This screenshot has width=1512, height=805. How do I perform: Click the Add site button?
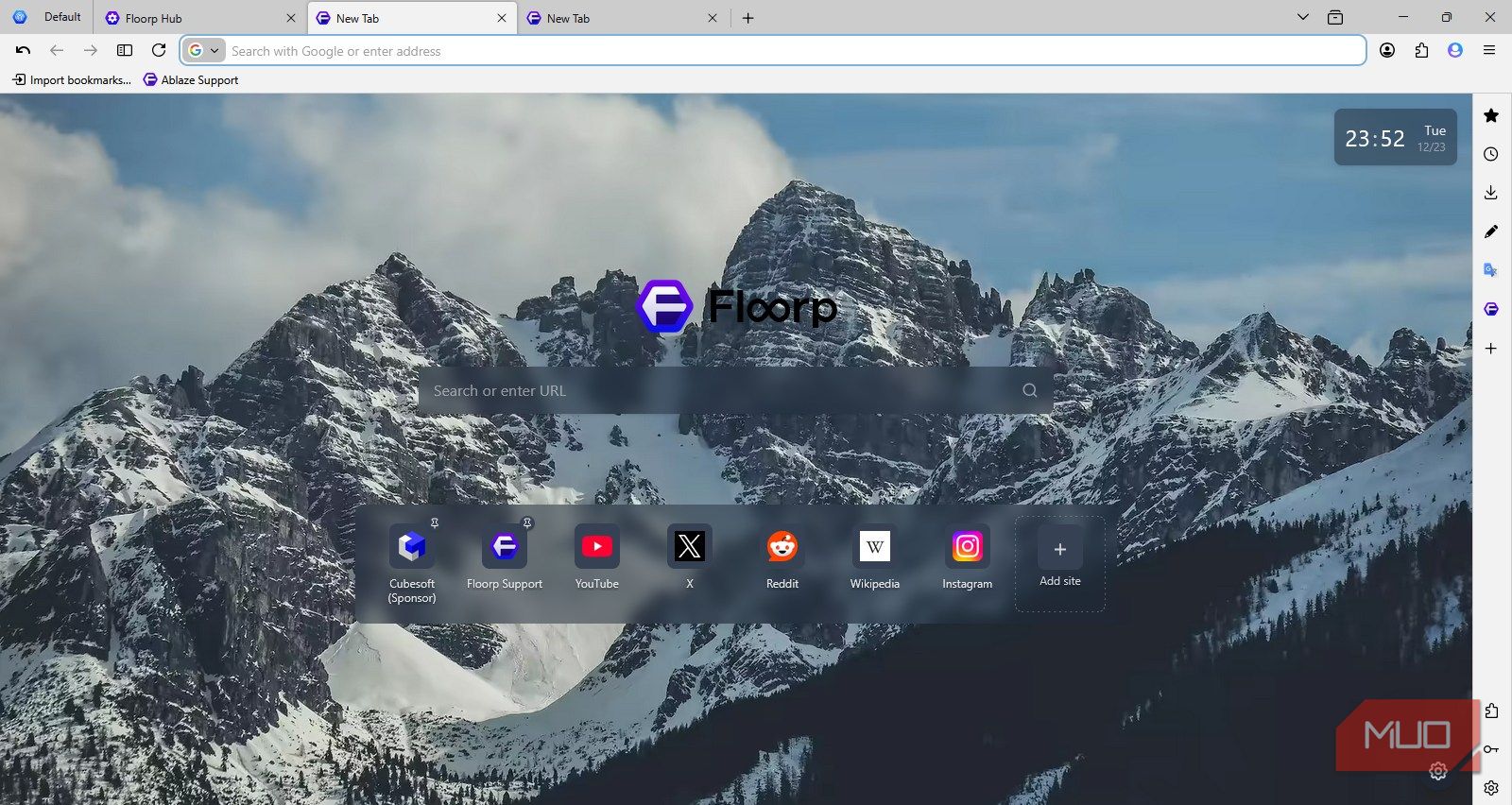click(1060, 563)
